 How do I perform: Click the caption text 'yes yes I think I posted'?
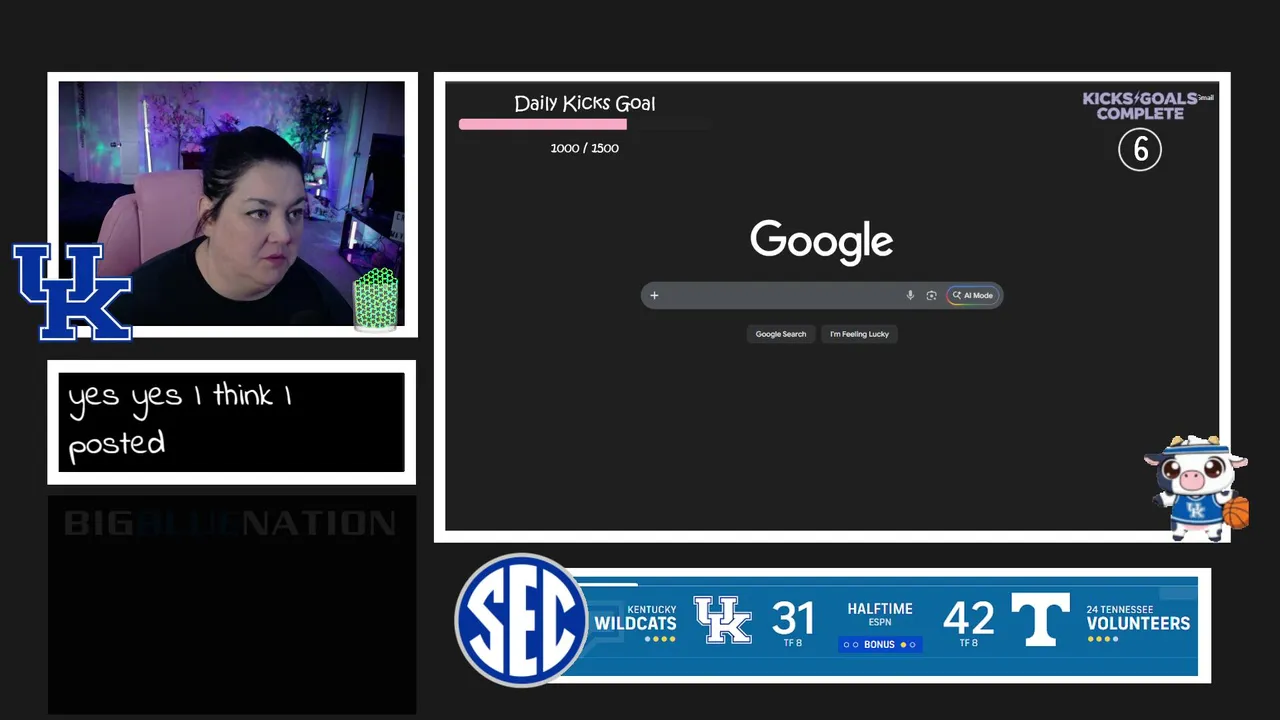pos(180,419)
